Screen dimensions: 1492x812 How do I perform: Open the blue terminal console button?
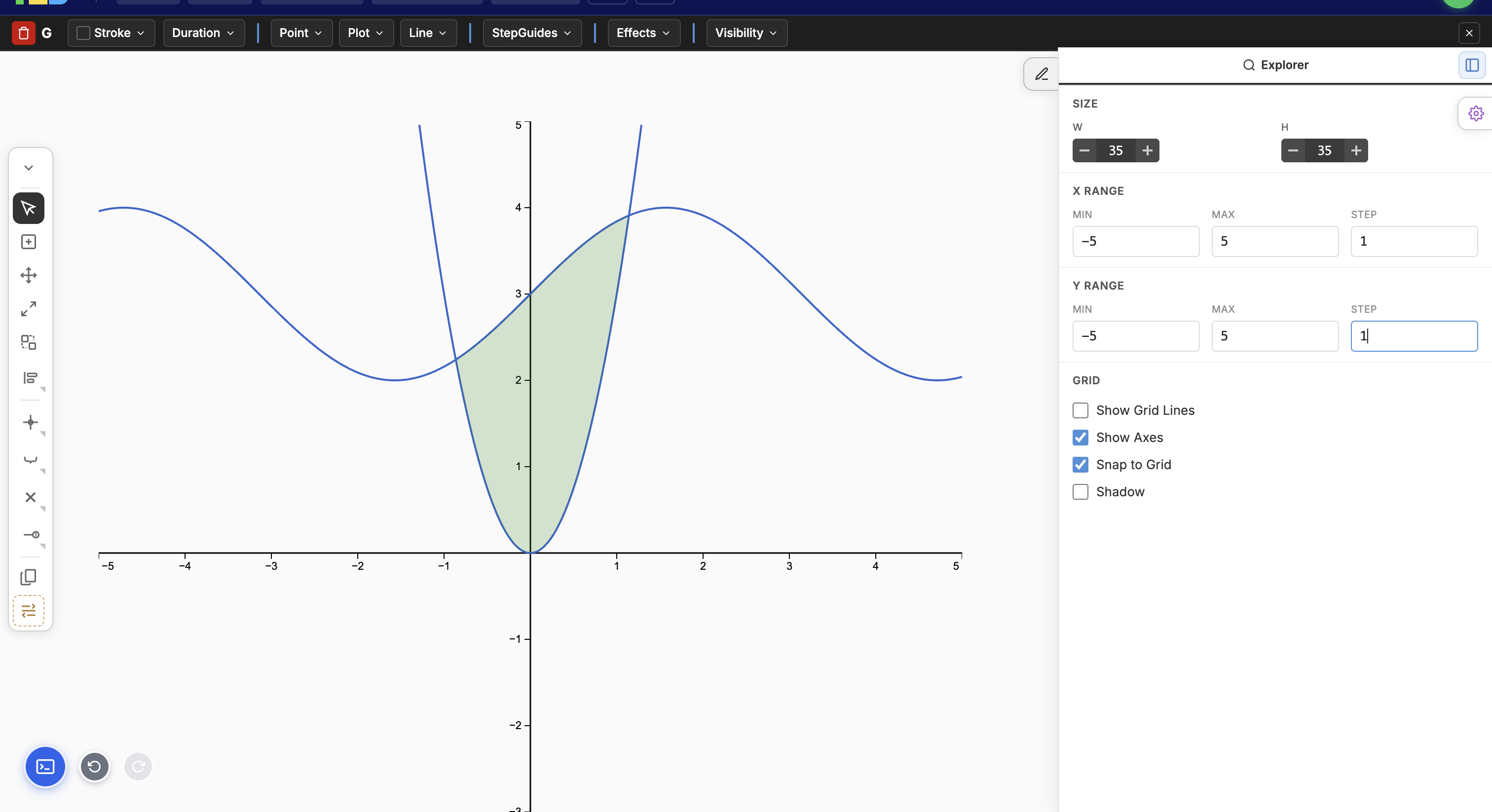45,767
